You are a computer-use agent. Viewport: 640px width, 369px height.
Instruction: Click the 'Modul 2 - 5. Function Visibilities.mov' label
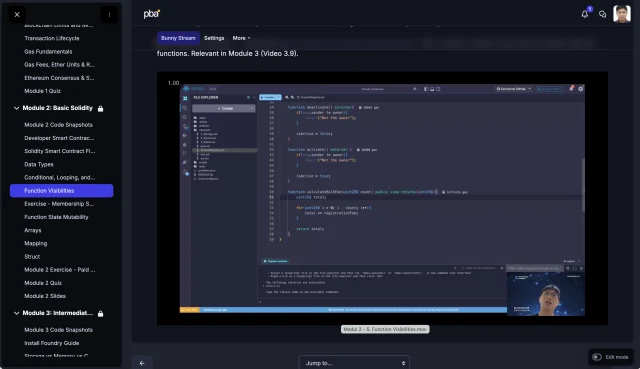(385, 329)
